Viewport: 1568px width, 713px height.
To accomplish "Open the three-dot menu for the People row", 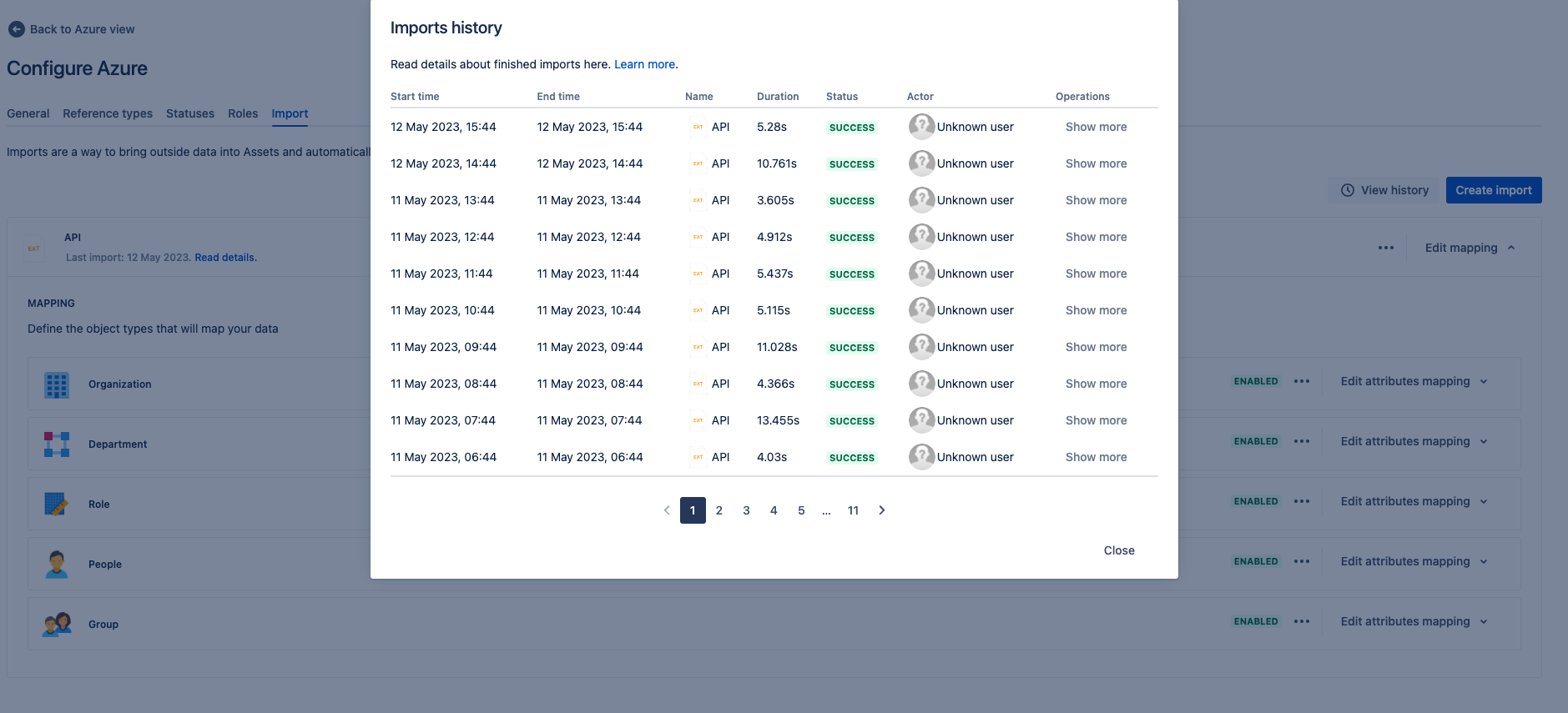I will pyautogui.click(x=1302, y=561).
